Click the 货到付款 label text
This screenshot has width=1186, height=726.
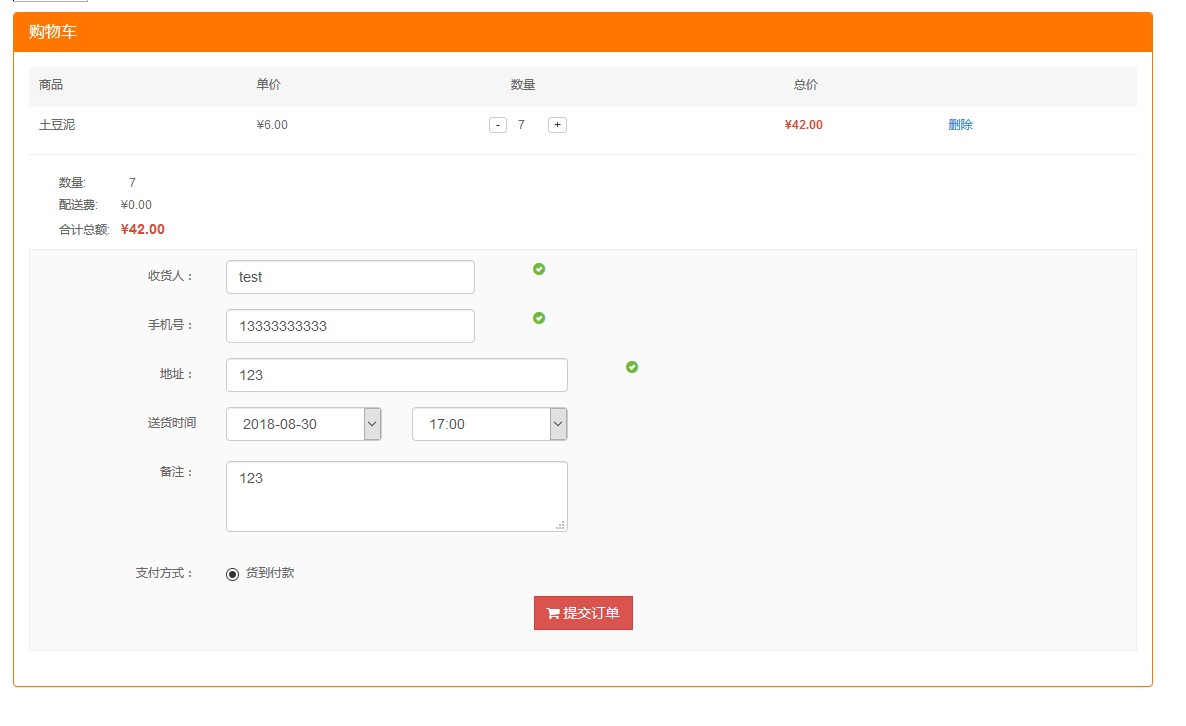click(x=270, y=573)
